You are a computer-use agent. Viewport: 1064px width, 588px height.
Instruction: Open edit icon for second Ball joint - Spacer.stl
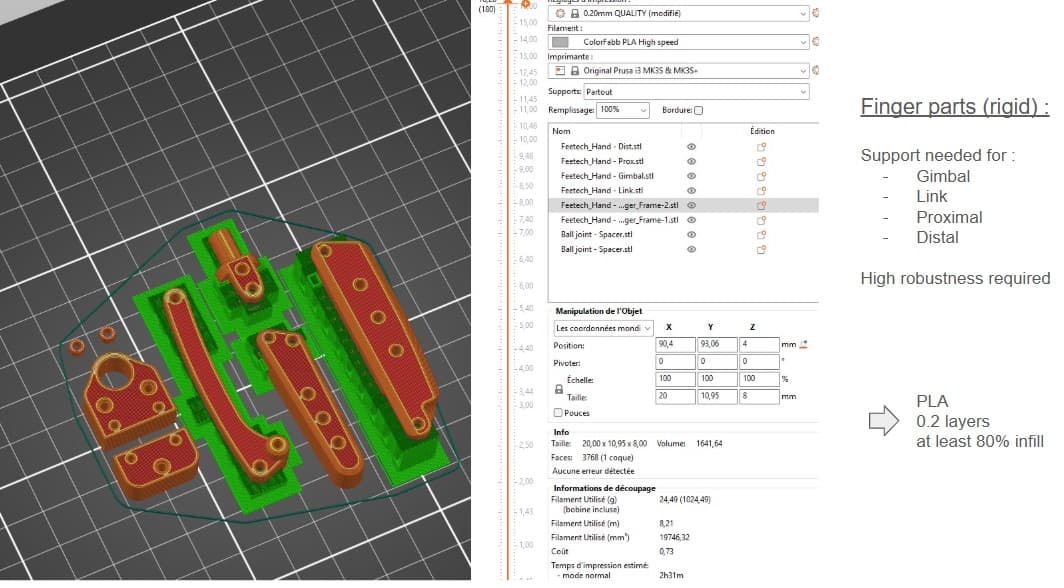tap(761, 250)
